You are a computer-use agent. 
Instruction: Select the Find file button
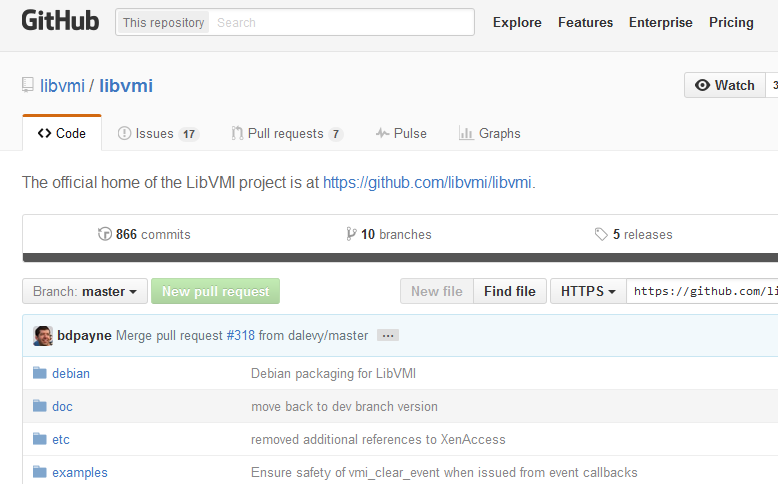click(x=510, y=291)
